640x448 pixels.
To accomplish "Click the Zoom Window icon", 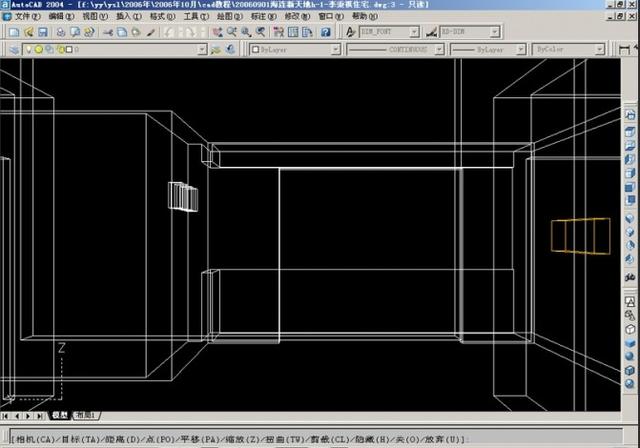I will (x=246, y=32).
